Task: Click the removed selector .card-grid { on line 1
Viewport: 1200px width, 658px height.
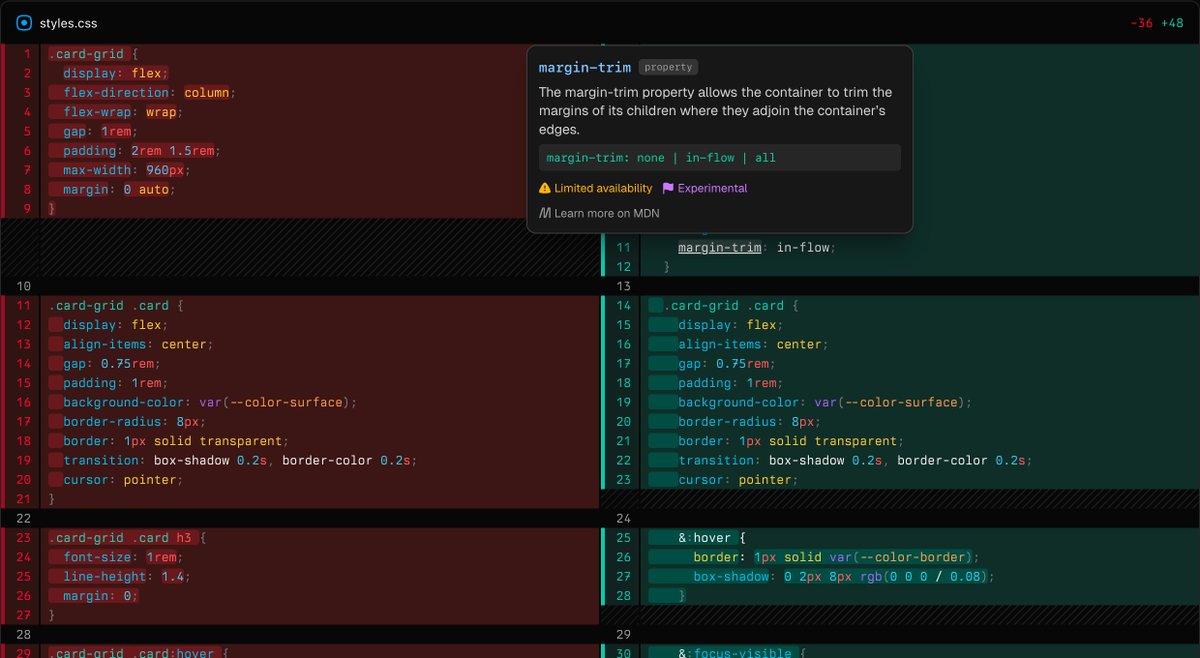Action: coord(94,54)
